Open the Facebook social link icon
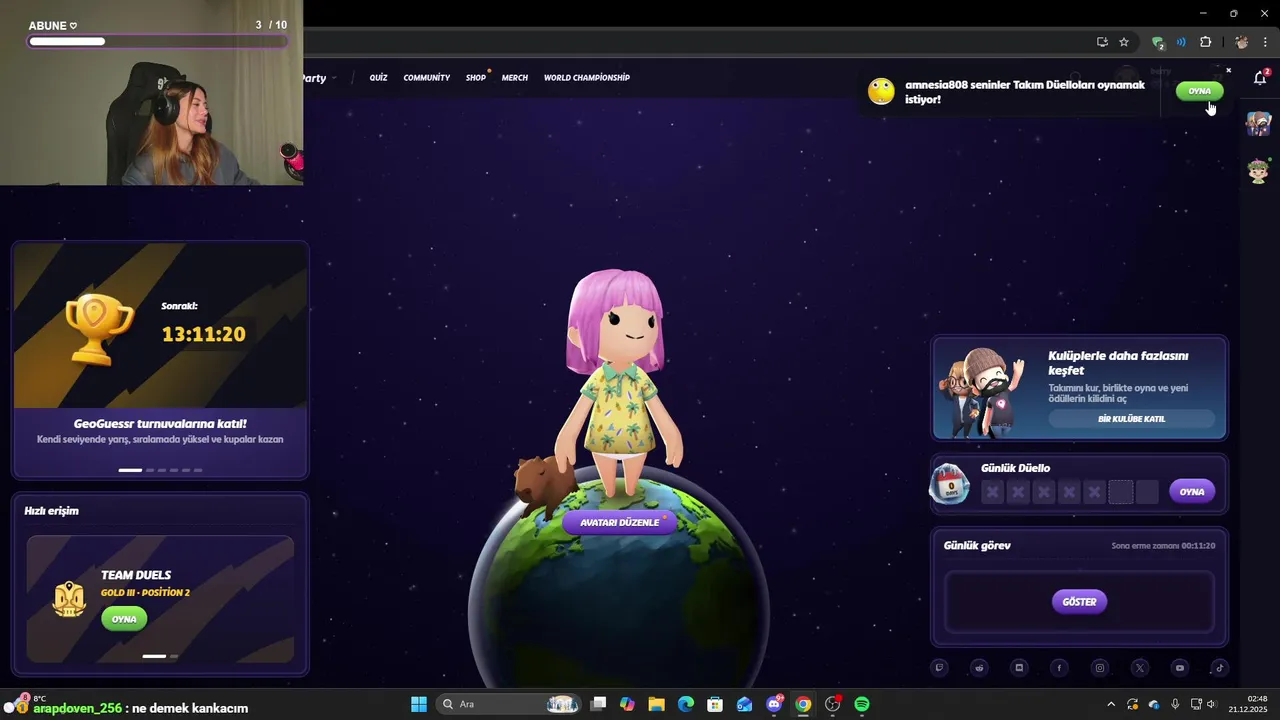1280x720 pixels. click(1059, 668)
